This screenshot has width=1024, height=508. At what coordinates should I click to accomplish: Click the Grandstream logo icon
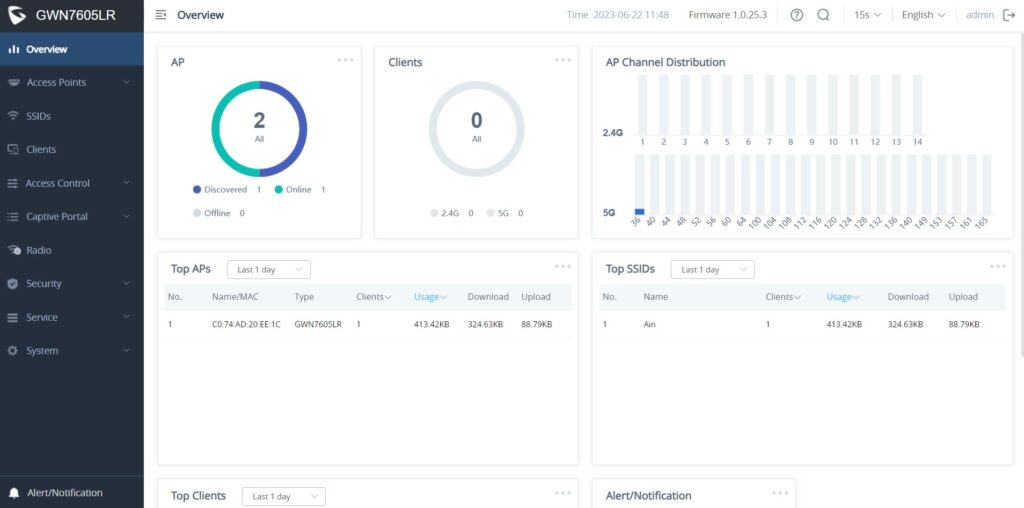17,15
